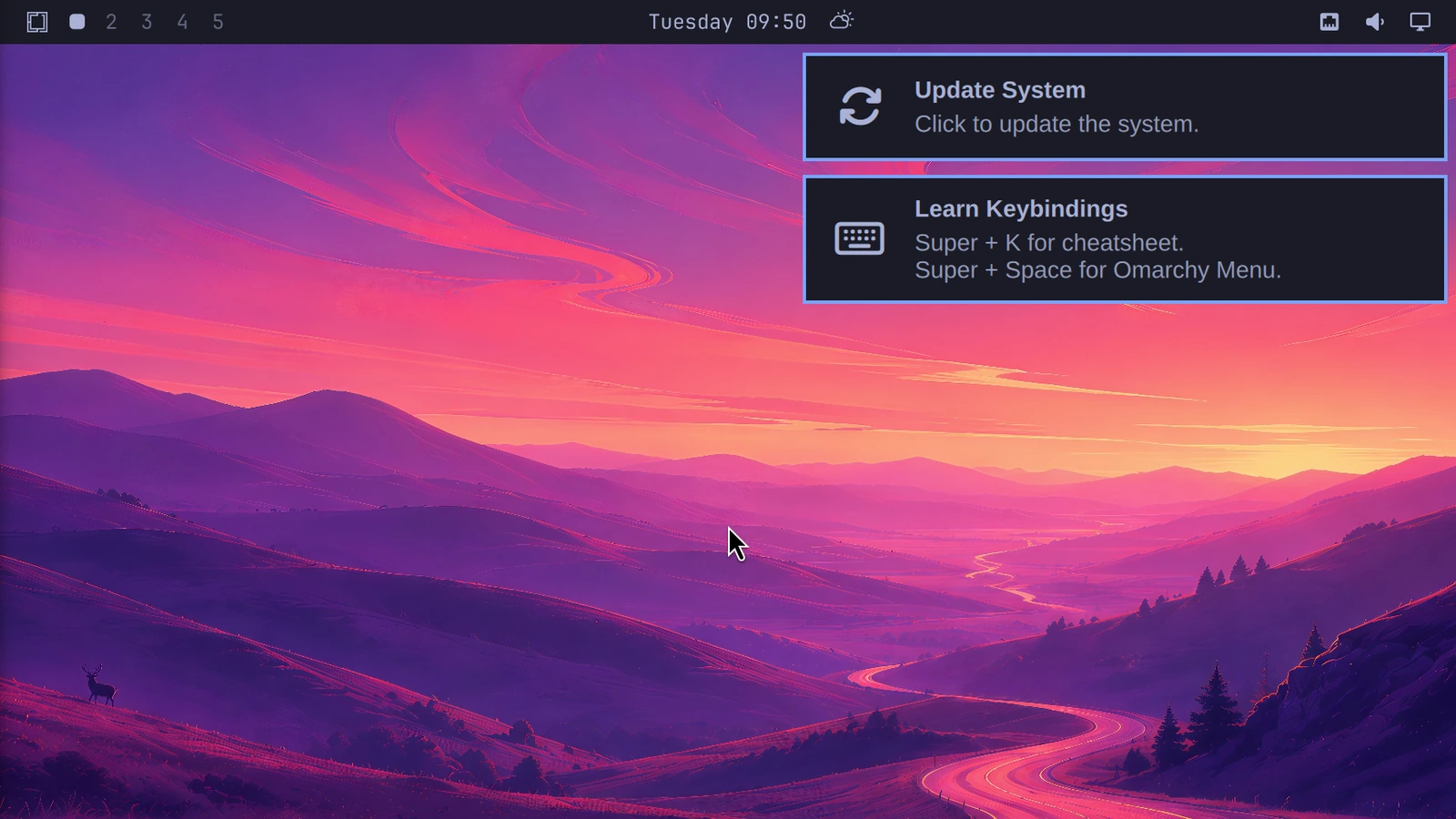Click the "Update System" notification title
The height and width of the screenshot is (819, 1456).
click(x=1000, y=90)
